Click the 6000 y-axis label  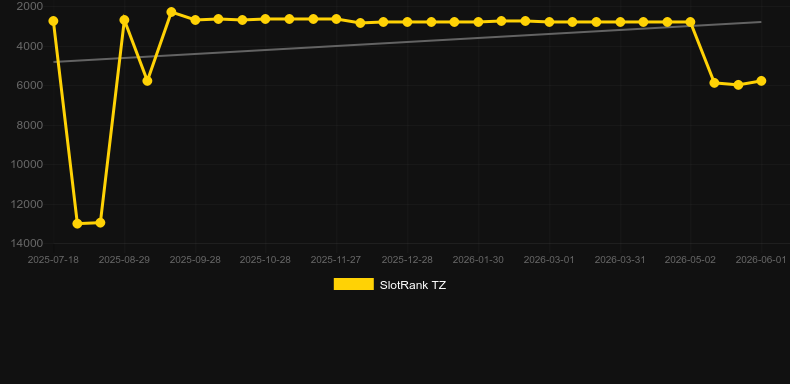click(x=30, y=86)
